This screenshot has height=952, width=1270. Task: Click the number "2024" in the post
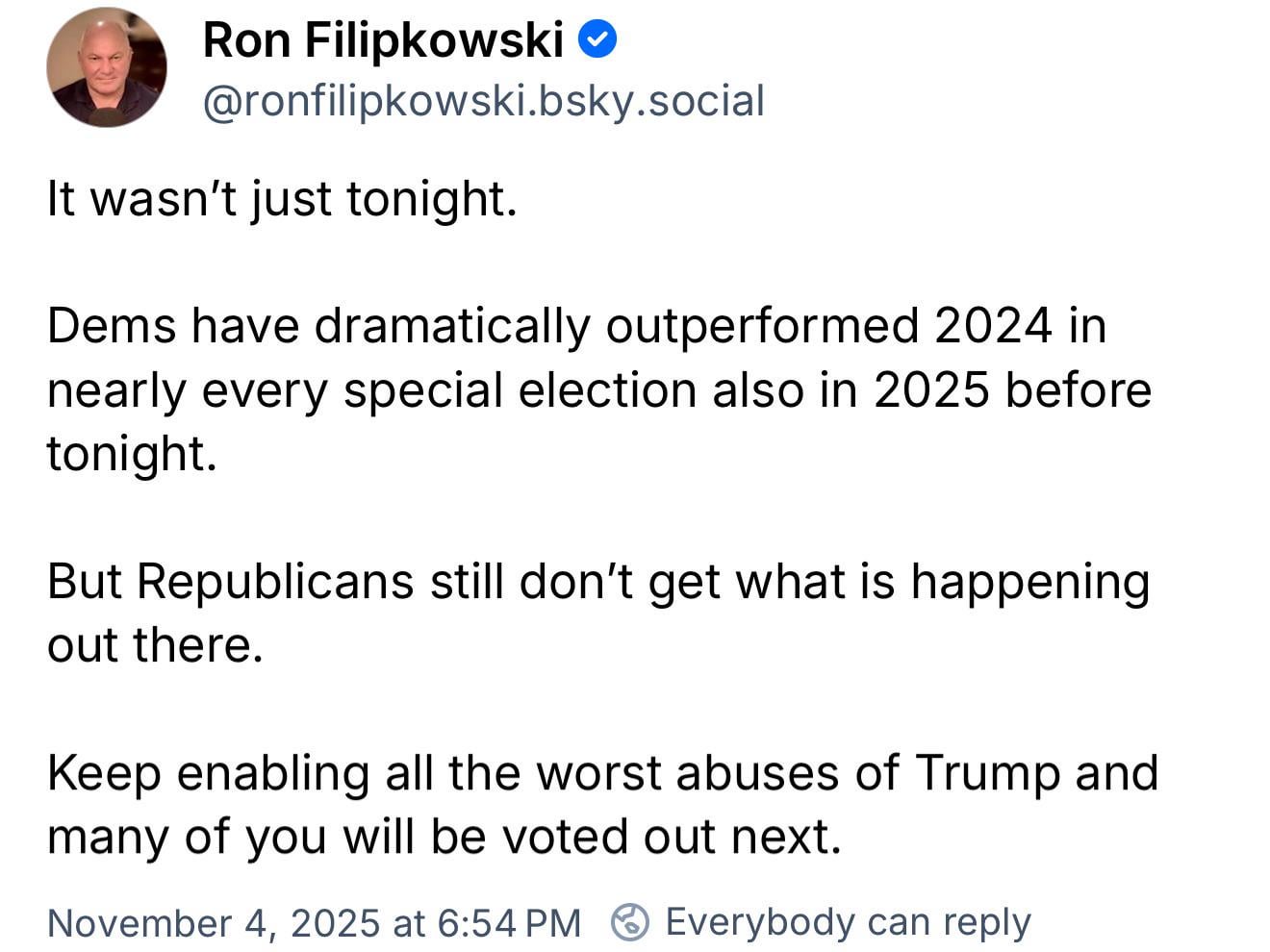click(993, 326)
